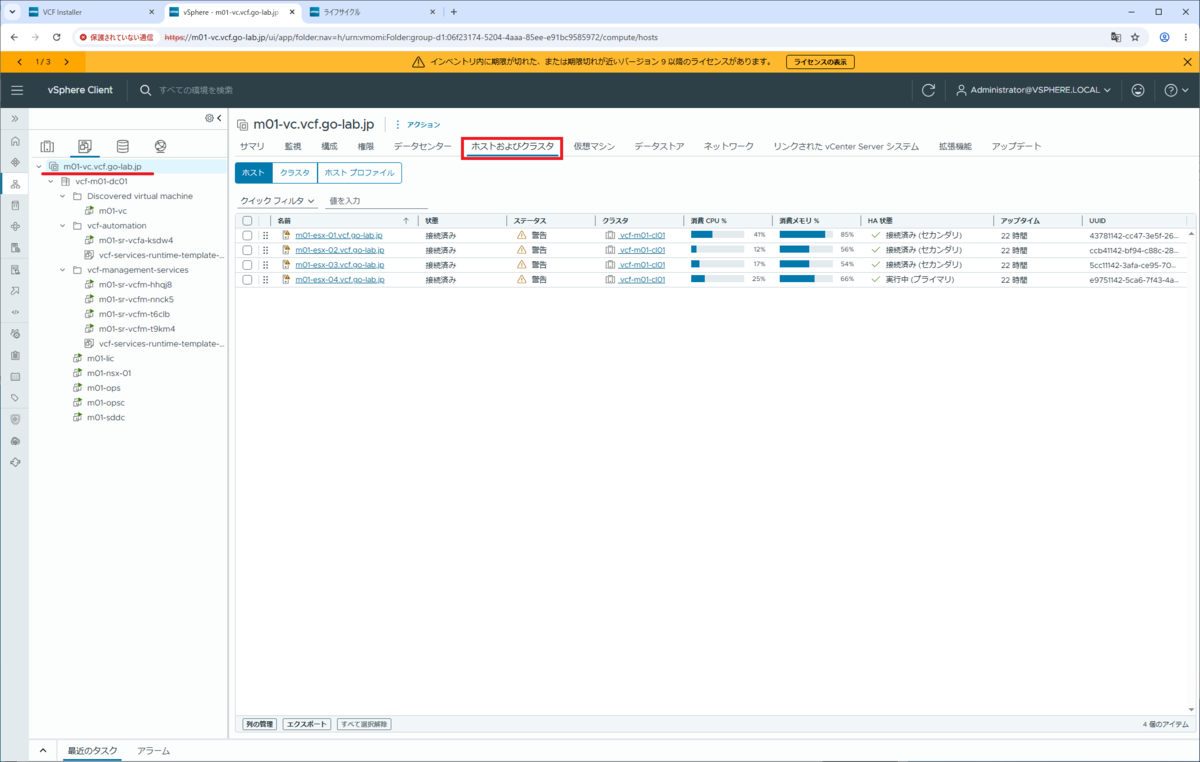Expand the recent tasks bottom panel chevron

pyautogui.click(x=43, y=750)
